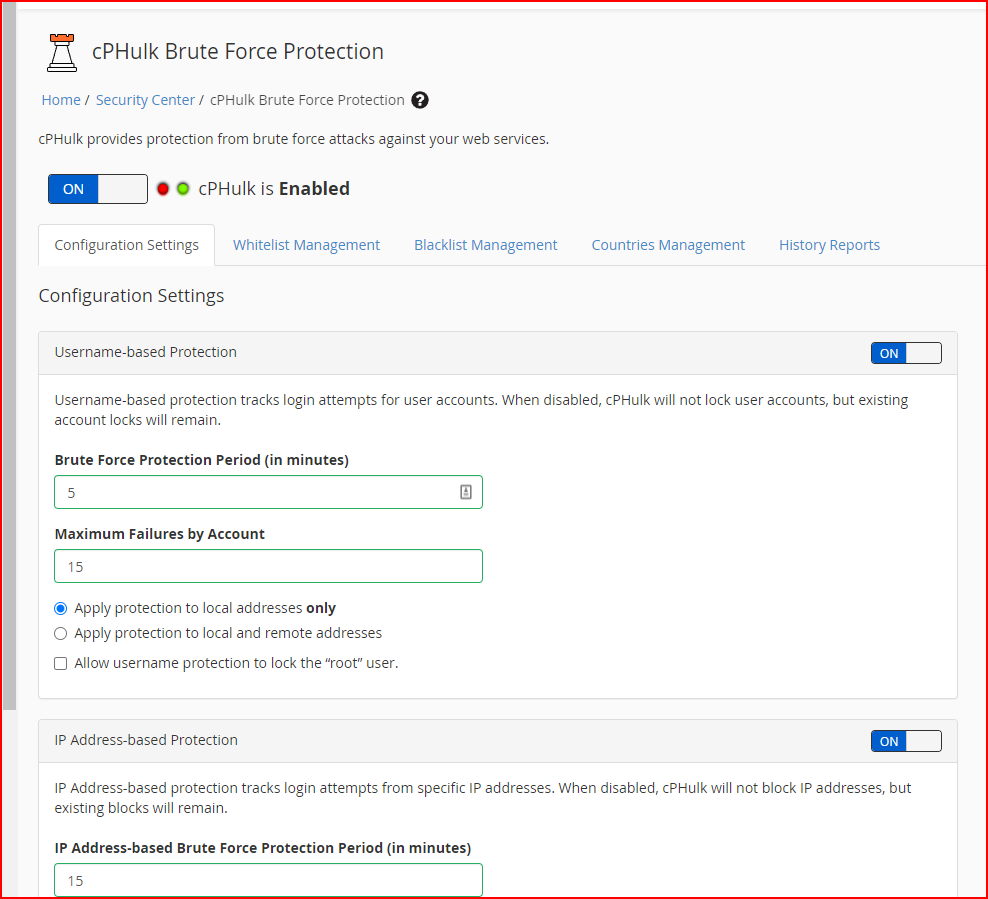
Task: Select 'Apply protection to local addresses only'
Action: (60, 609)
